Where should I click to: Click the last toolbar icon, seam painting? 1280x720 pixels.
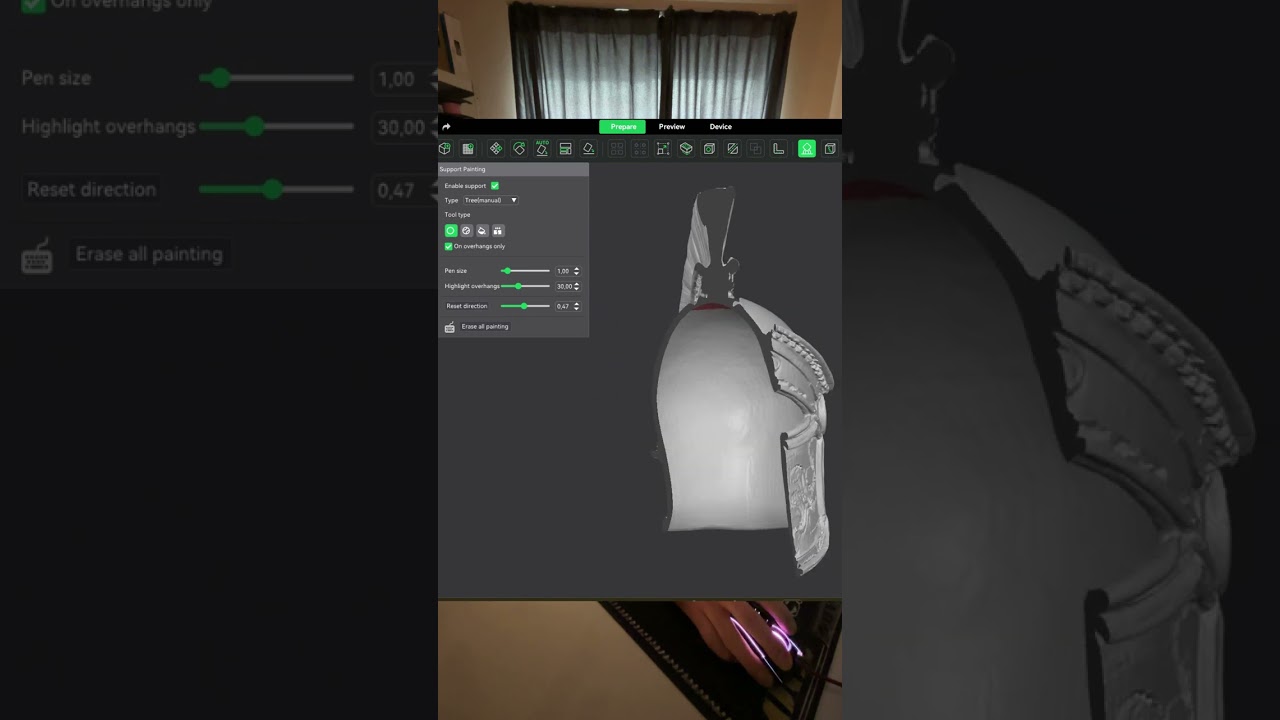pyautogui.click(x=830, y=149)
